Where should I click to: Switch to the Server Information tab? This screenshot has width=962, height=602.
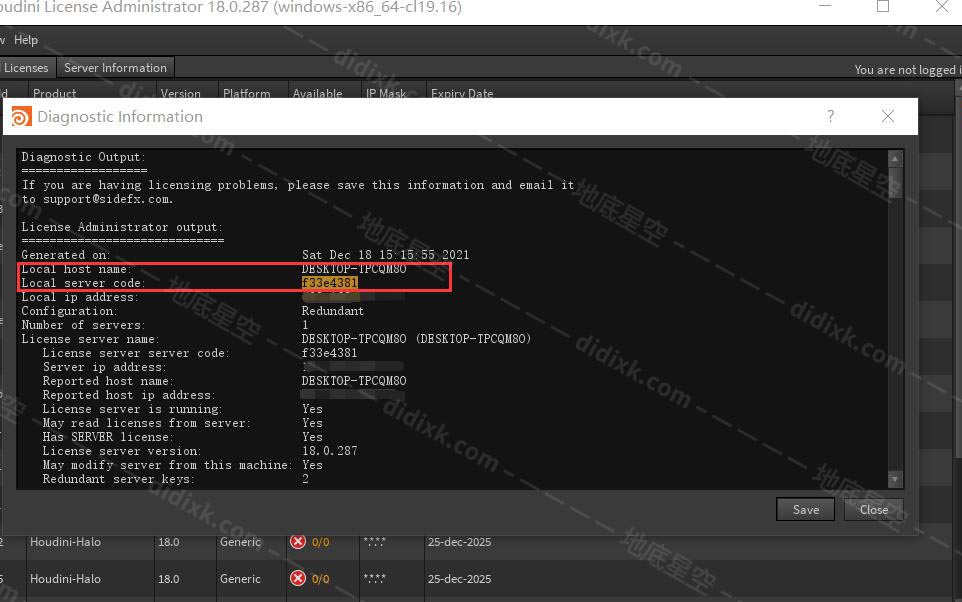point(115,68)
